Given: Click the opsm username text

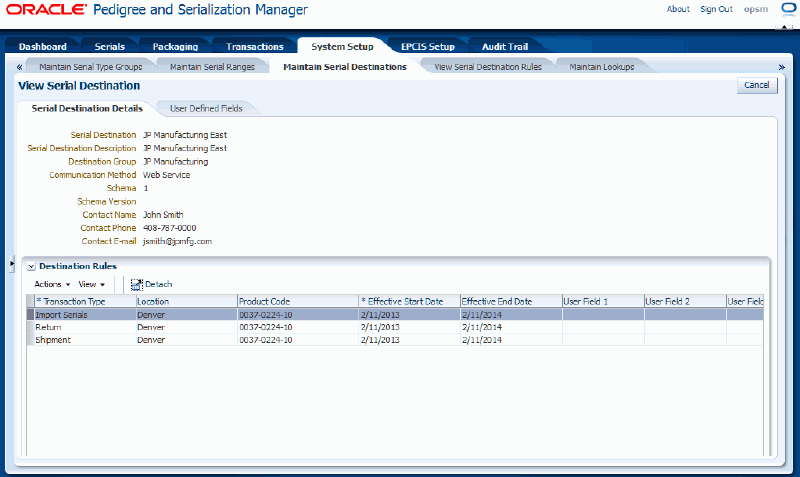Looking at the screenshot, I should click(x=756, y=9).
